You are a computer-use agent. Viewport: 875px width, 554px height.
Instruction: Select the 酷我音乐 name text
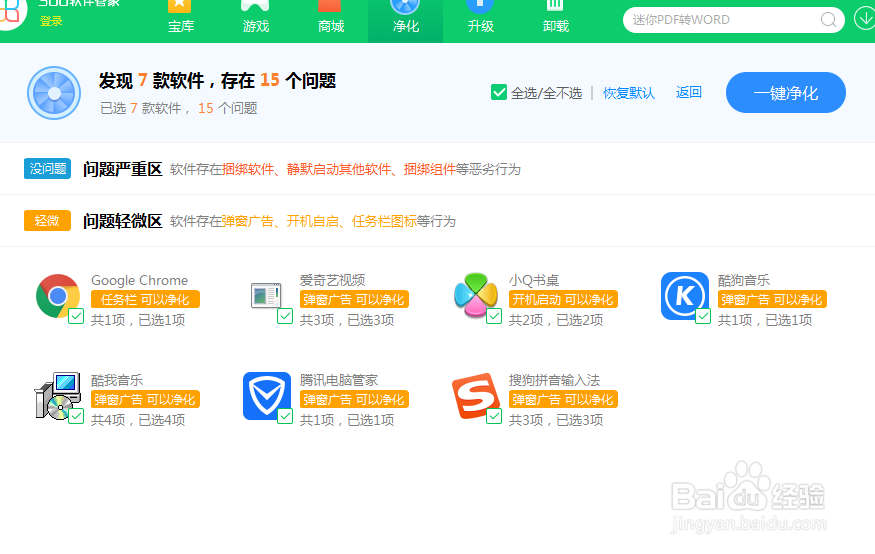117,380
